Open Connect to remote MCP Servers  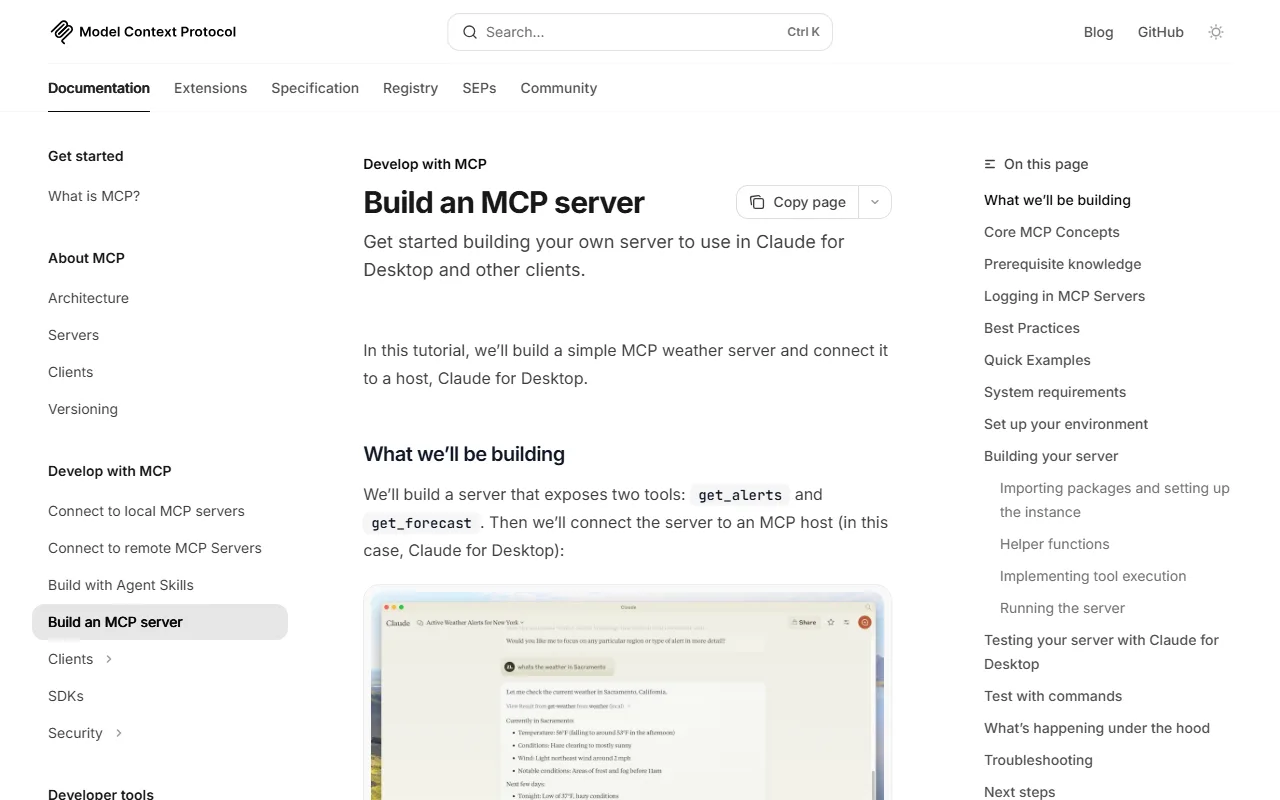tap(155, 548)
